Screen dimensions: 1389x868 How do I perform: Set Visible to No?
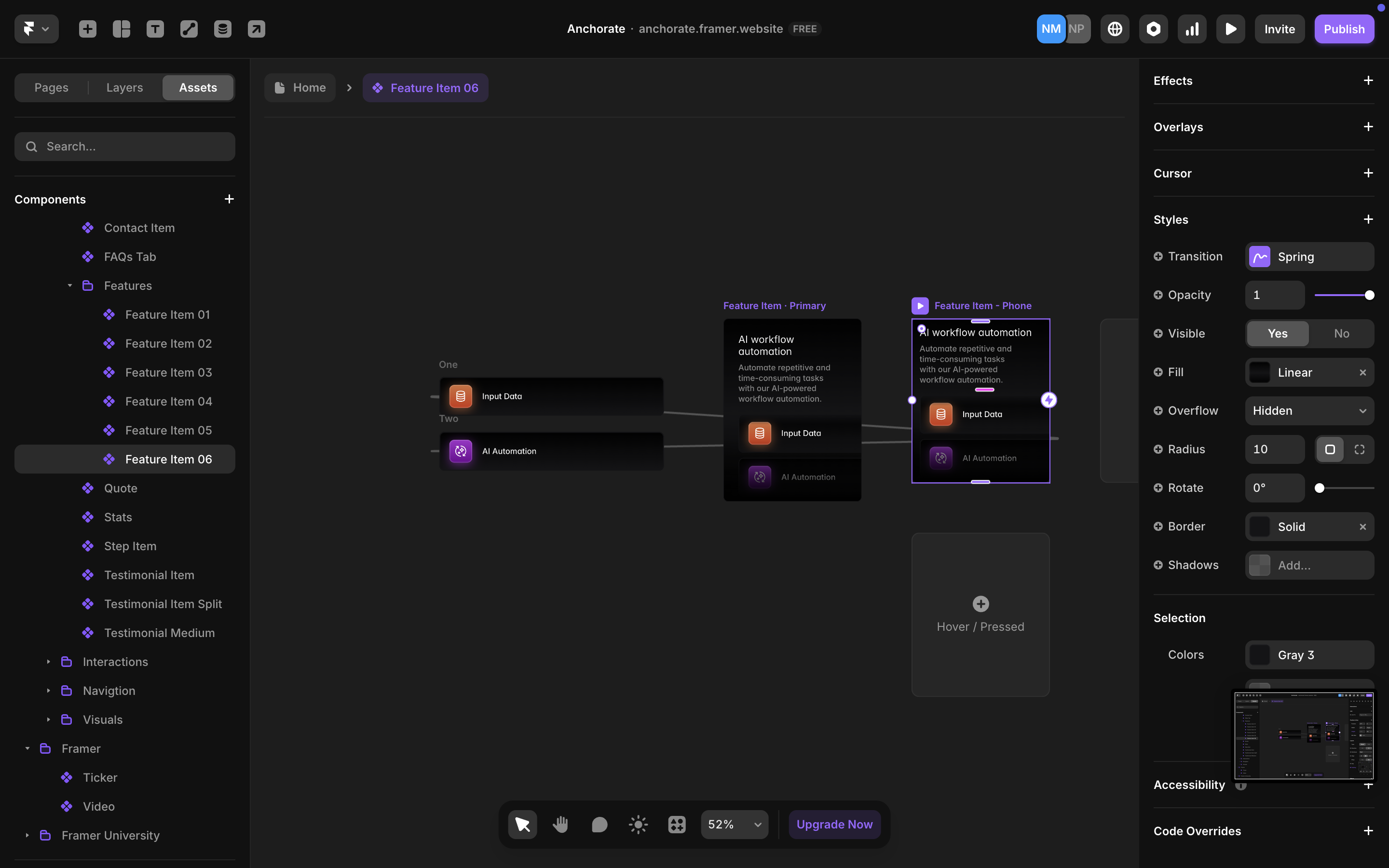(x=1341, y=334)
